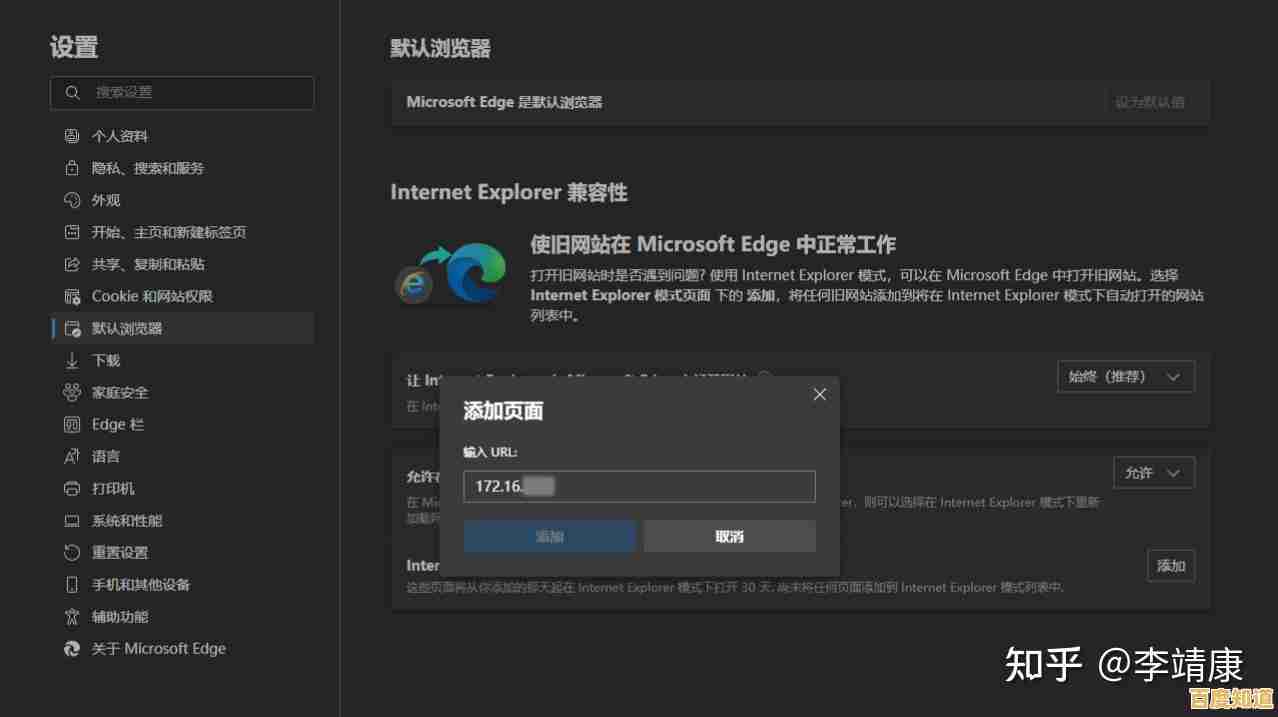Open the 个人资料 profile icon in sidebar
Screen dimensions: 1278x717
click(71, 136)
